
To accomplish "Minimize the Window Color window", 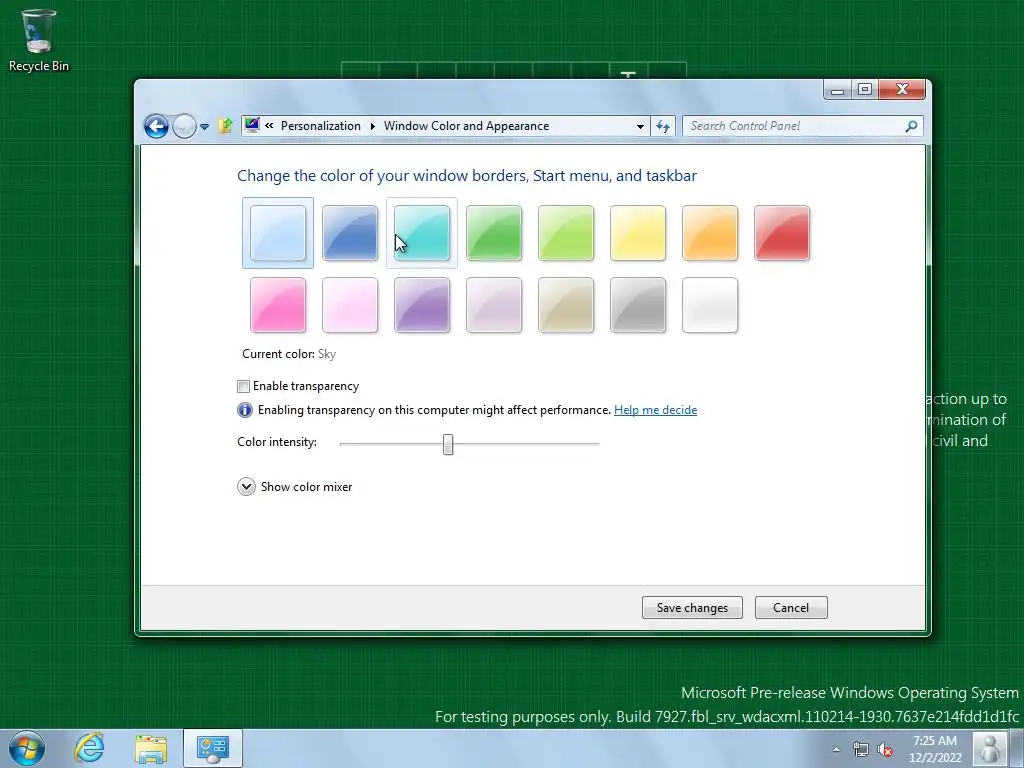I will (837, 89).
